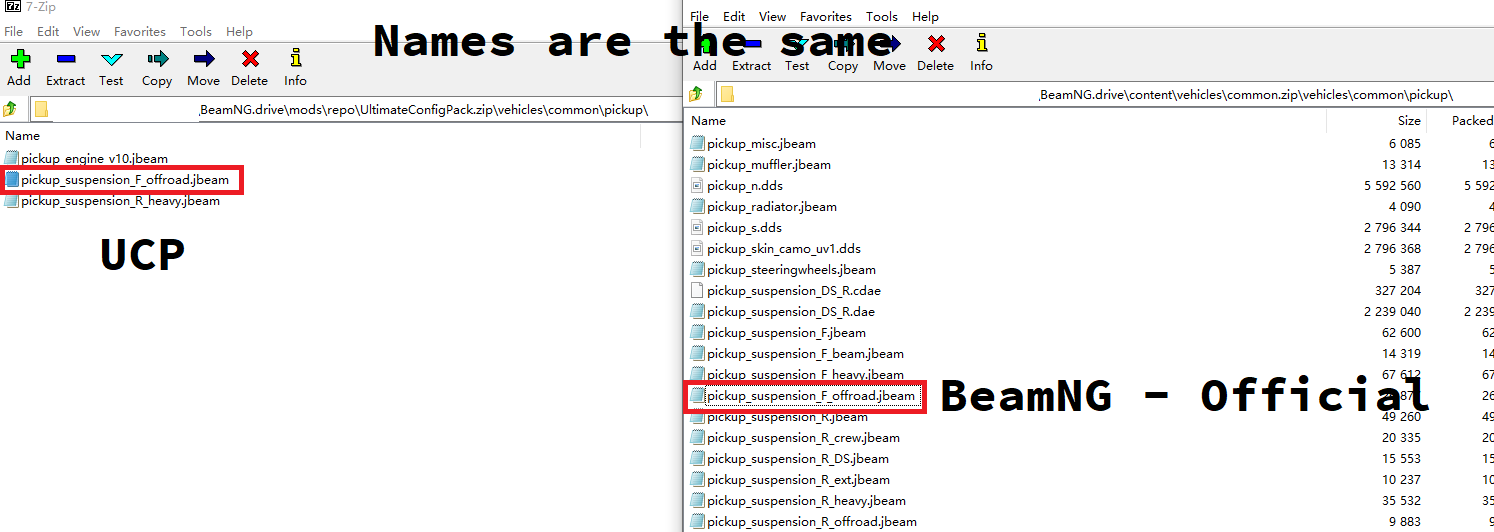Click file icon of pickup_suspension_DS_R.cdae

coord(698,291)
